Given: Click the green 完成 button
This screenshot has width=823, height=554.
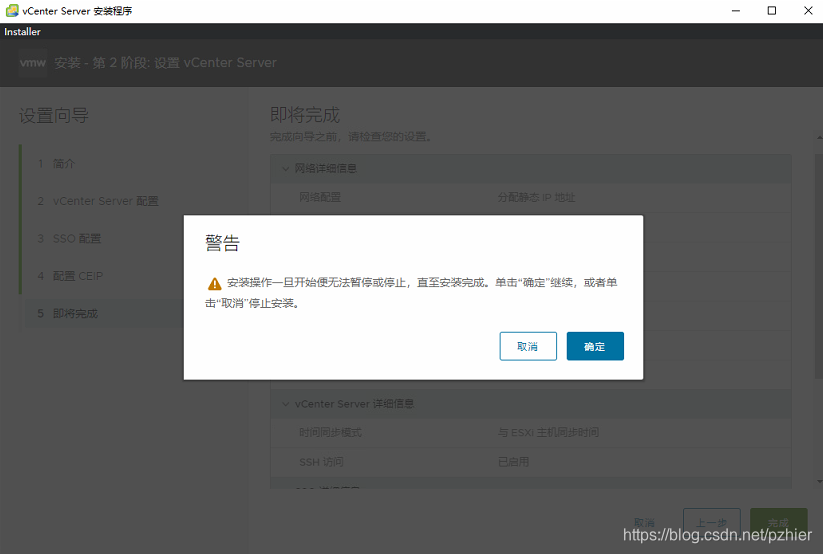Looking at the screenshot, I should (778, 522).
